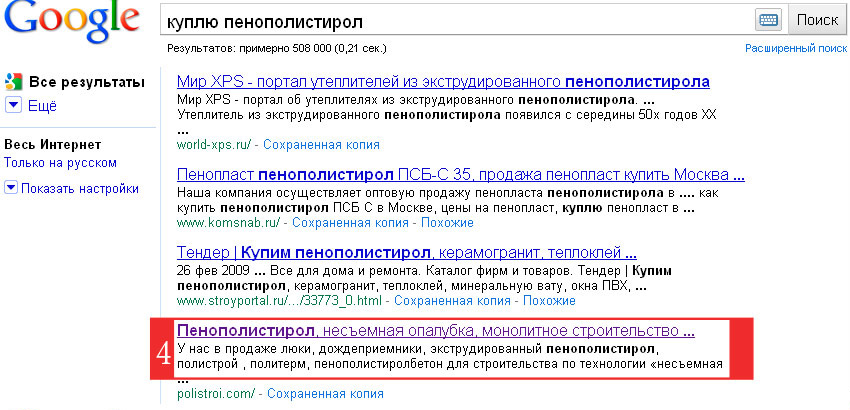Select Все результаты filter
This screenshot has height=410, width=850.
pyautogui.click(x=87, y=82)
